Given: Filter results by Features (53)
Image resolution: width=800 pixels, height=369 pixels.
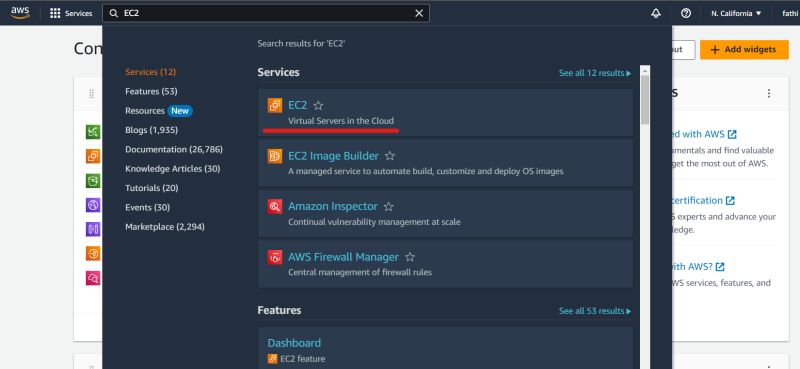Looking at the screenshot, I should click(x=151, y=91).
